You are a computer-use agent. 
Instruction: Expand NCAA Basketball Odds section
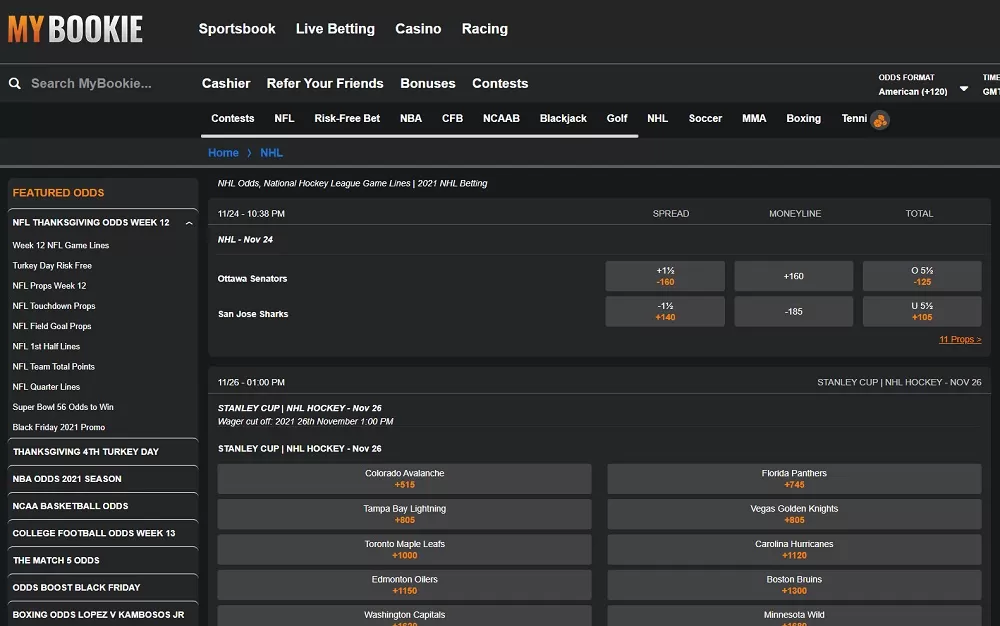[x=103, y=506]
